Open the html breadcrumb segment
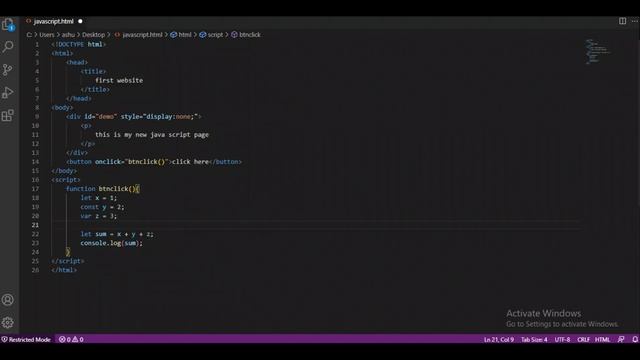The width and height of the screenshot is (640, 360). pos(181,35)
